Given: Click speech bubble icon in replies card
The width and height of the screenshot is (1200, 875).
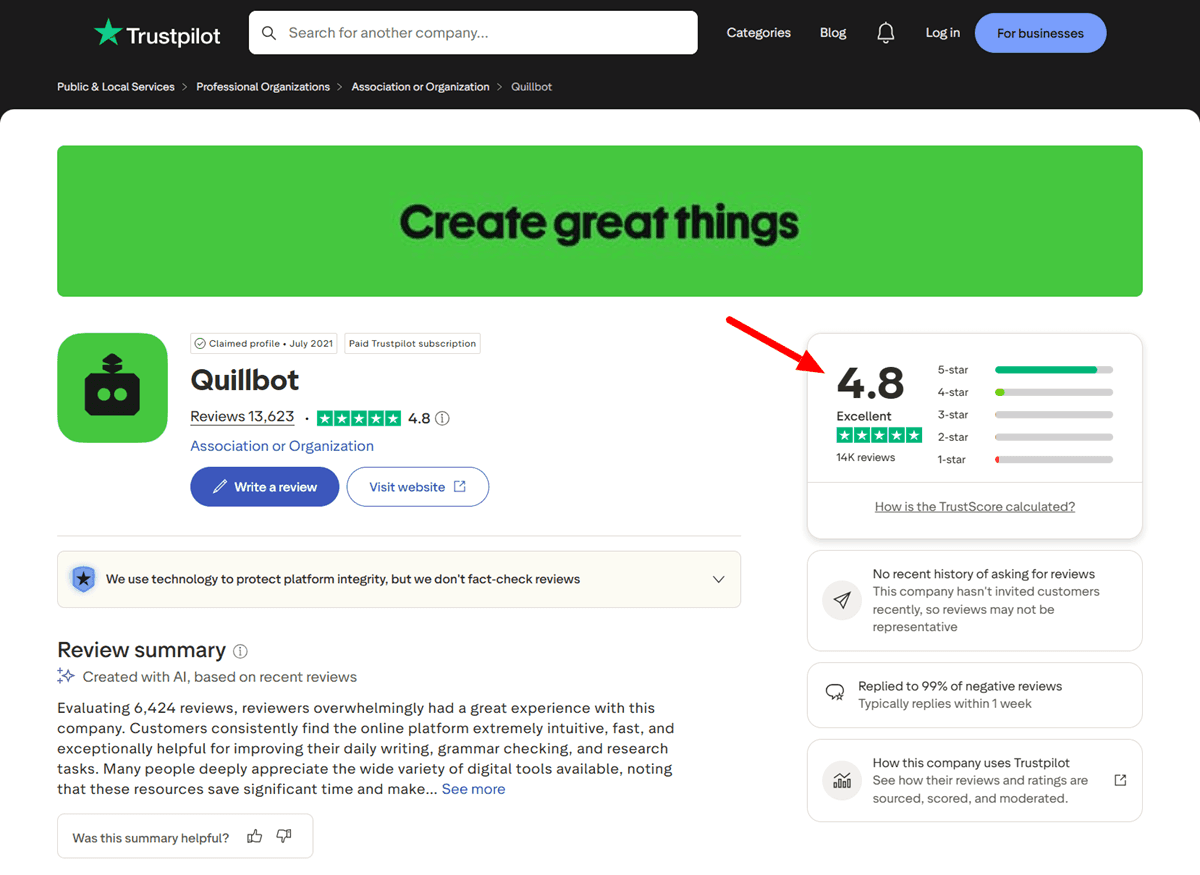Looking at the screenshot, I should coord(834,692).
